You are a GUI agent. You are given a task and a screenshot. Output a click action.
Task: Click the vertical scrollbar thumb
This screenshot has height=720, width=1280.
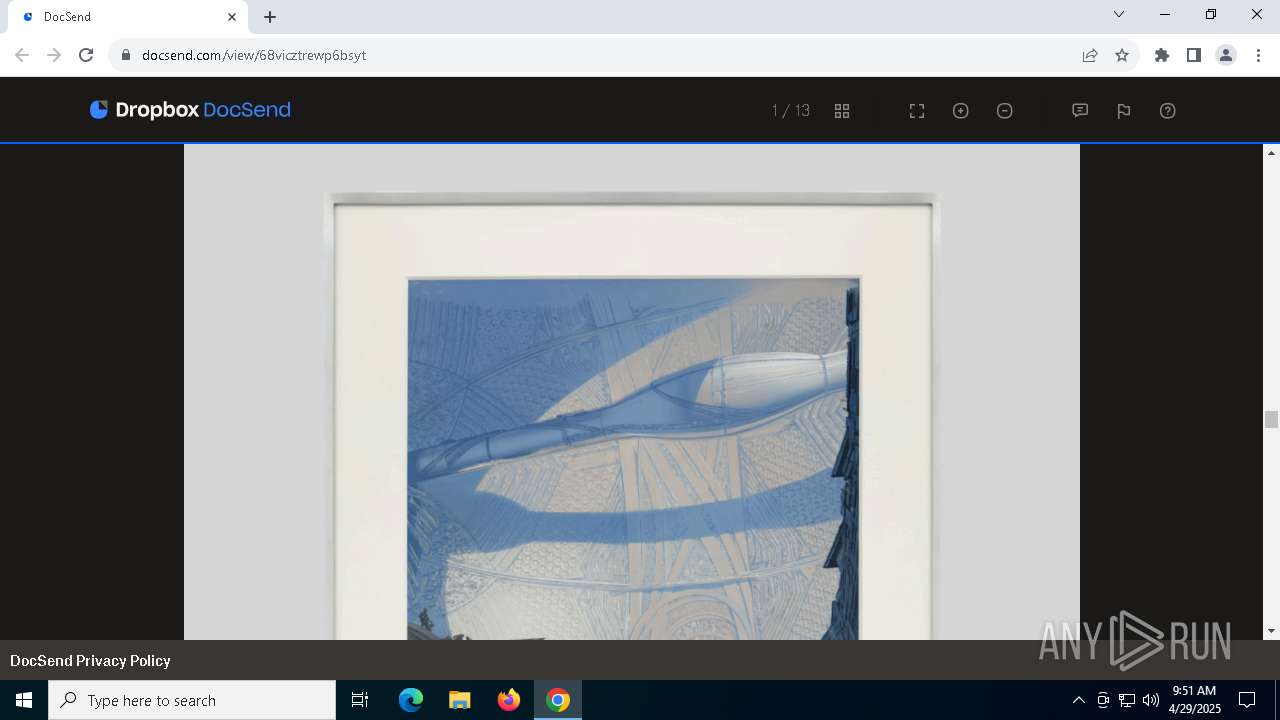(1272, 419)
